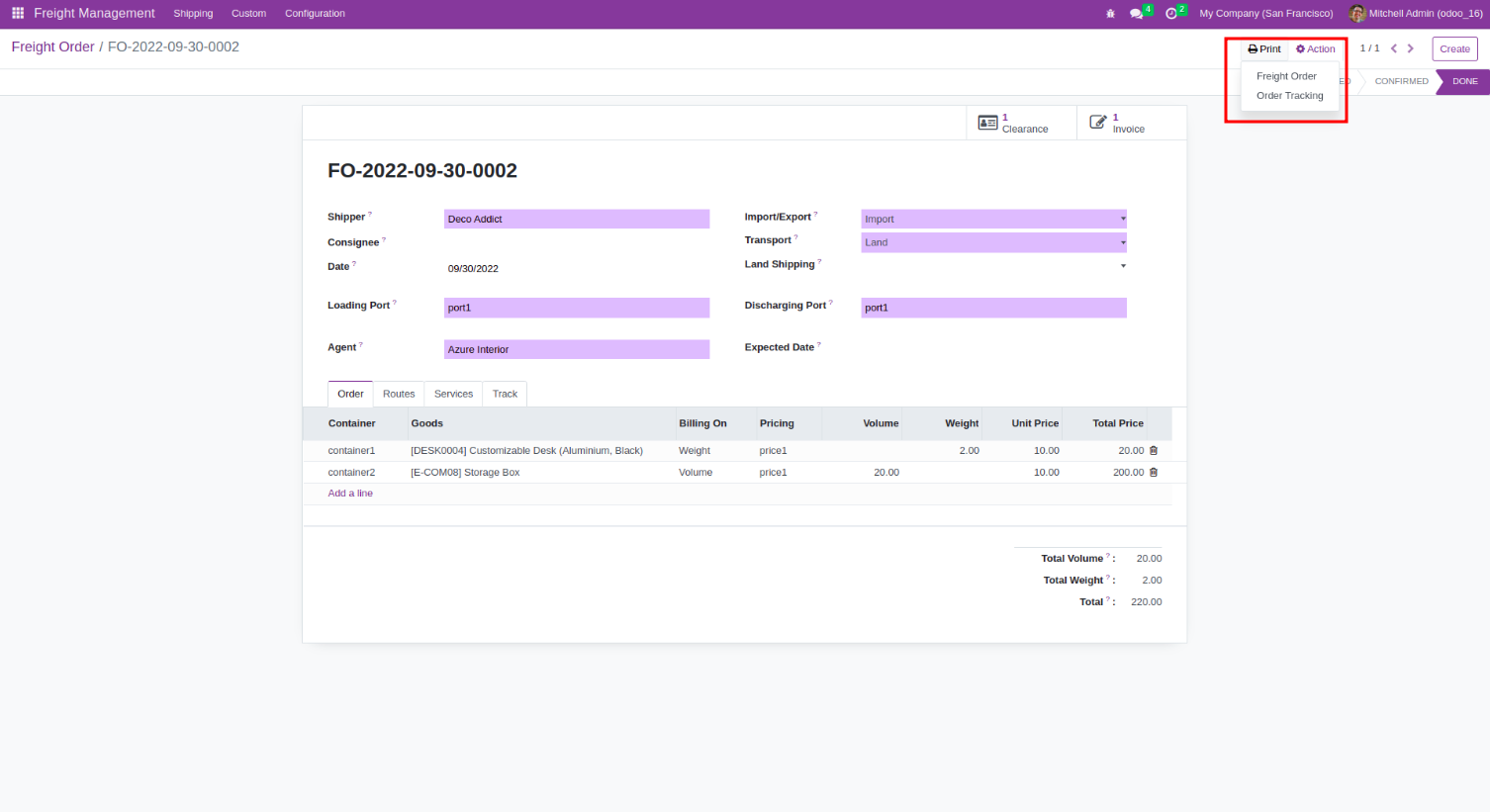Open the activities clock icon

click(1171, 14)
